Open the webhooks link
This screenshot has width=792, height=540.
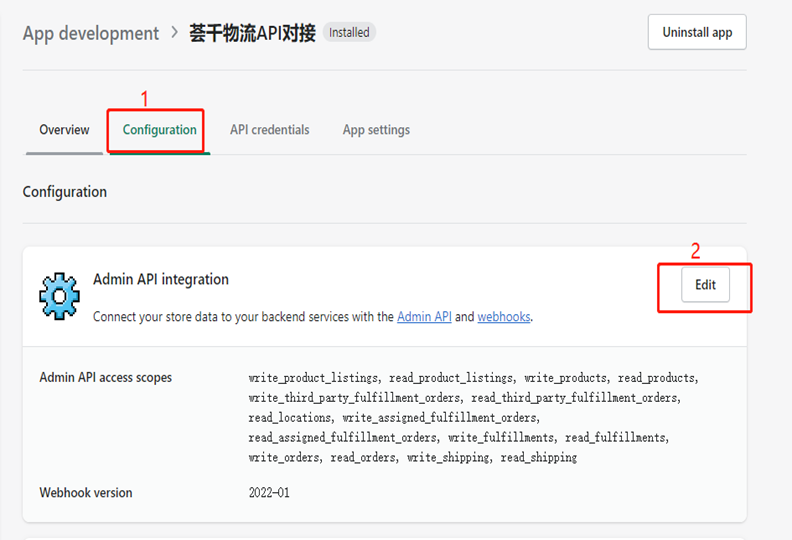tap(504, 317)
